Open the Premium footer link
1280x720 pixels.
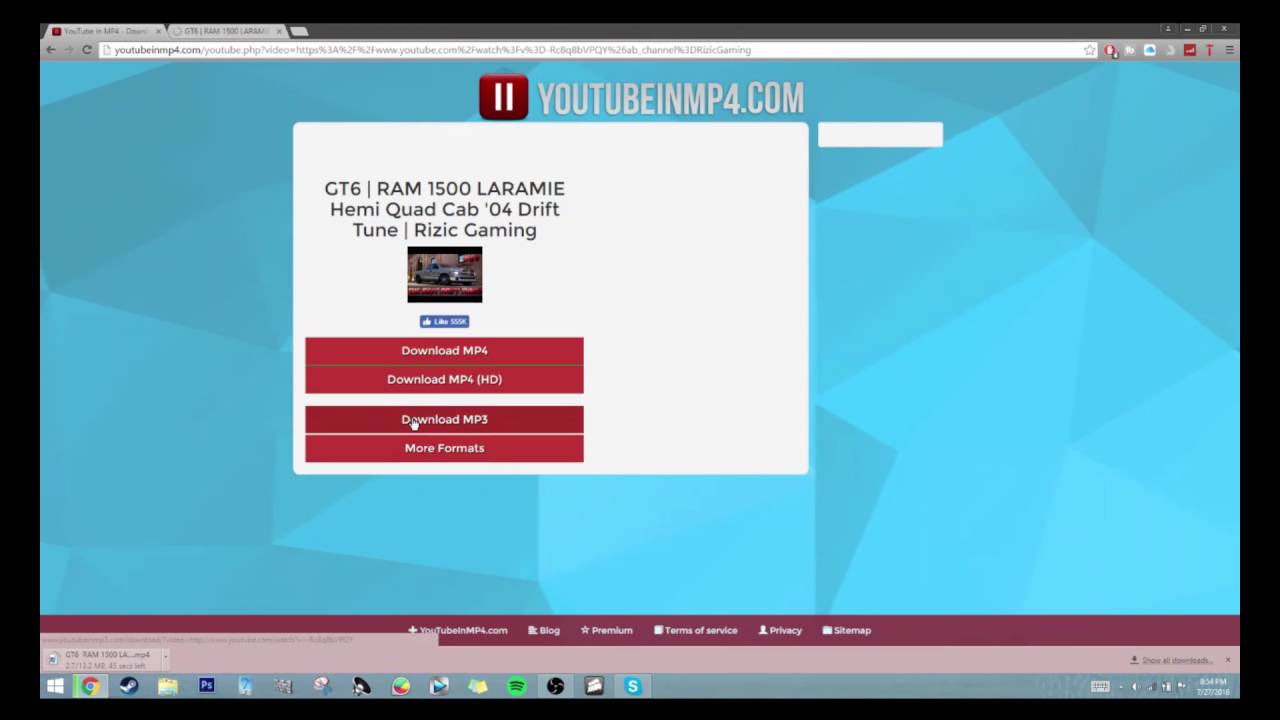pyautogui.click(x=606, y=630)
